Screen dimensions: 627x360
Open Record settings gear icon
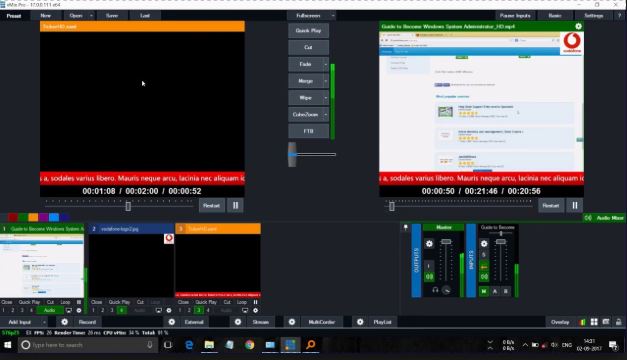pyautogui.click(x=64, y=322)
